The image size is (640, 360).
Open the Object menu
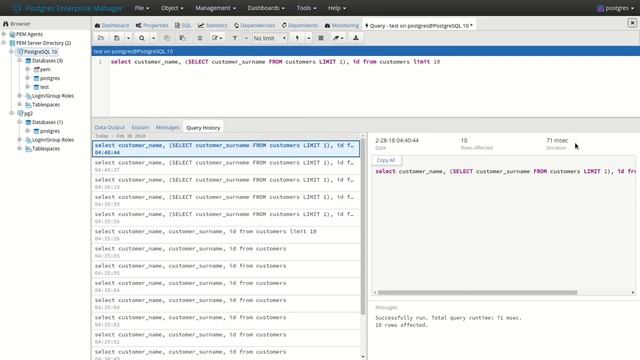172,8
